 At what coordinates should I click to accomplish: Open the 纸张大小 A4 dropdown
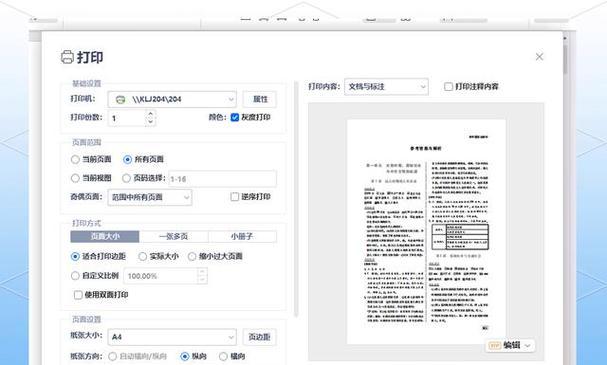click(172, 337)
